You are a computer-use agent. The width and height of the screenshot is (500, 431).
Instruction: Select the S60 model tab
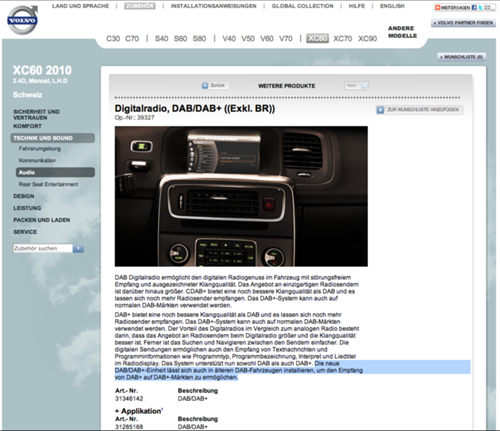180,39
